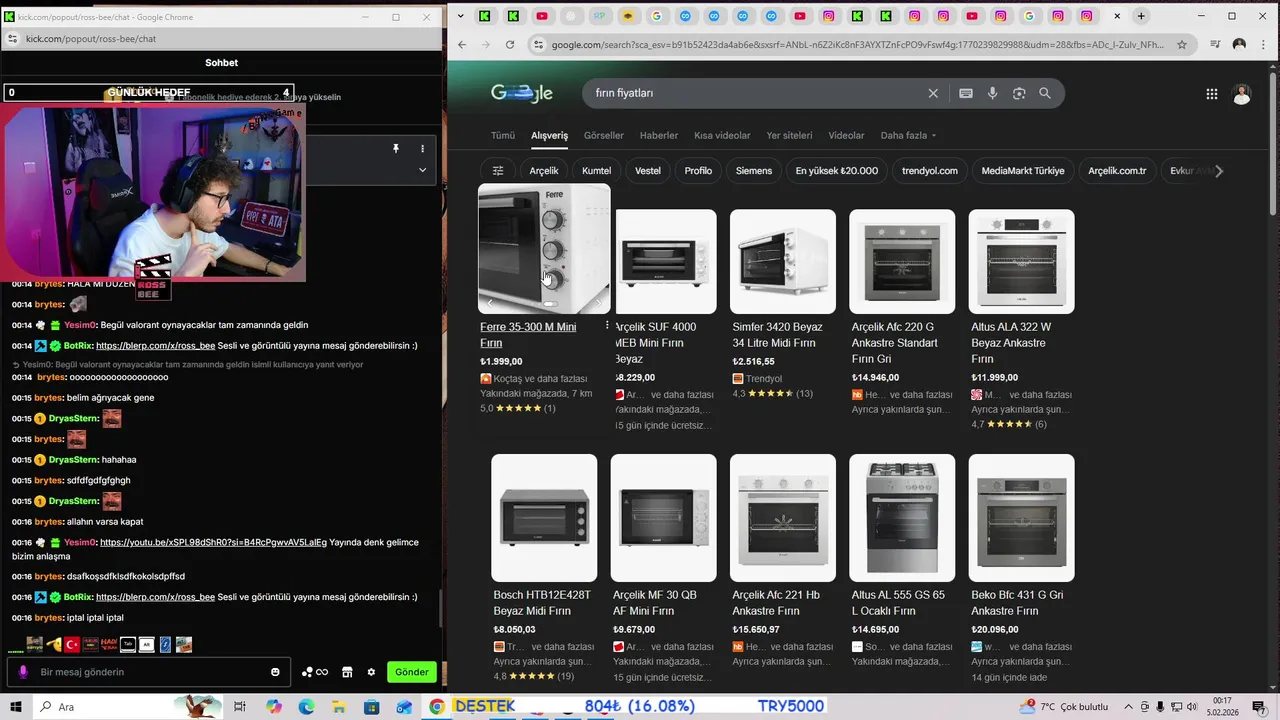Screen dimensions: 1280x720
Task: Open the on-screen keyboard in Google search
Action: (x=966, y=93)
